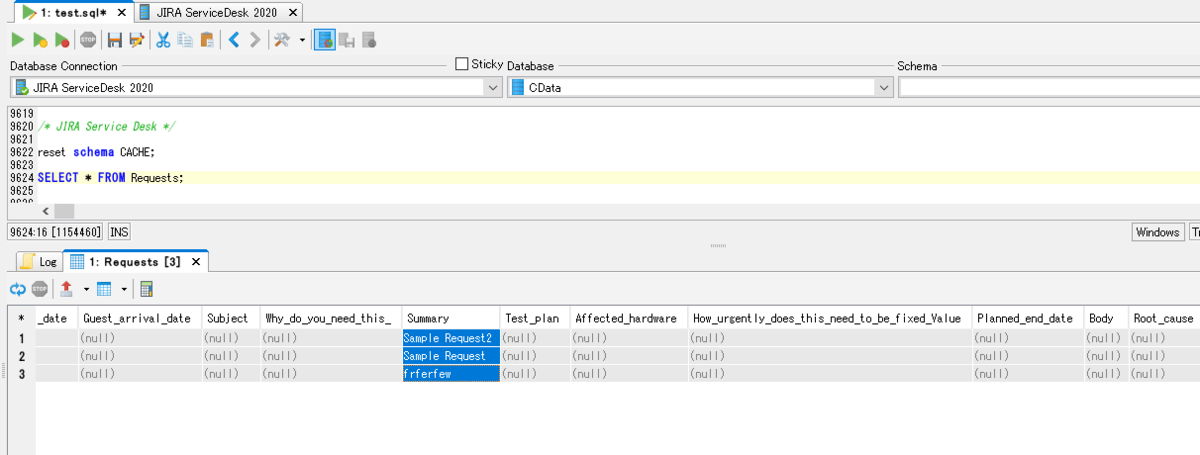This screenshot has width=1200, height=455.
Task: Cut selection with the scissors icon
Action: pyautogui.click(x=162, y=40)
